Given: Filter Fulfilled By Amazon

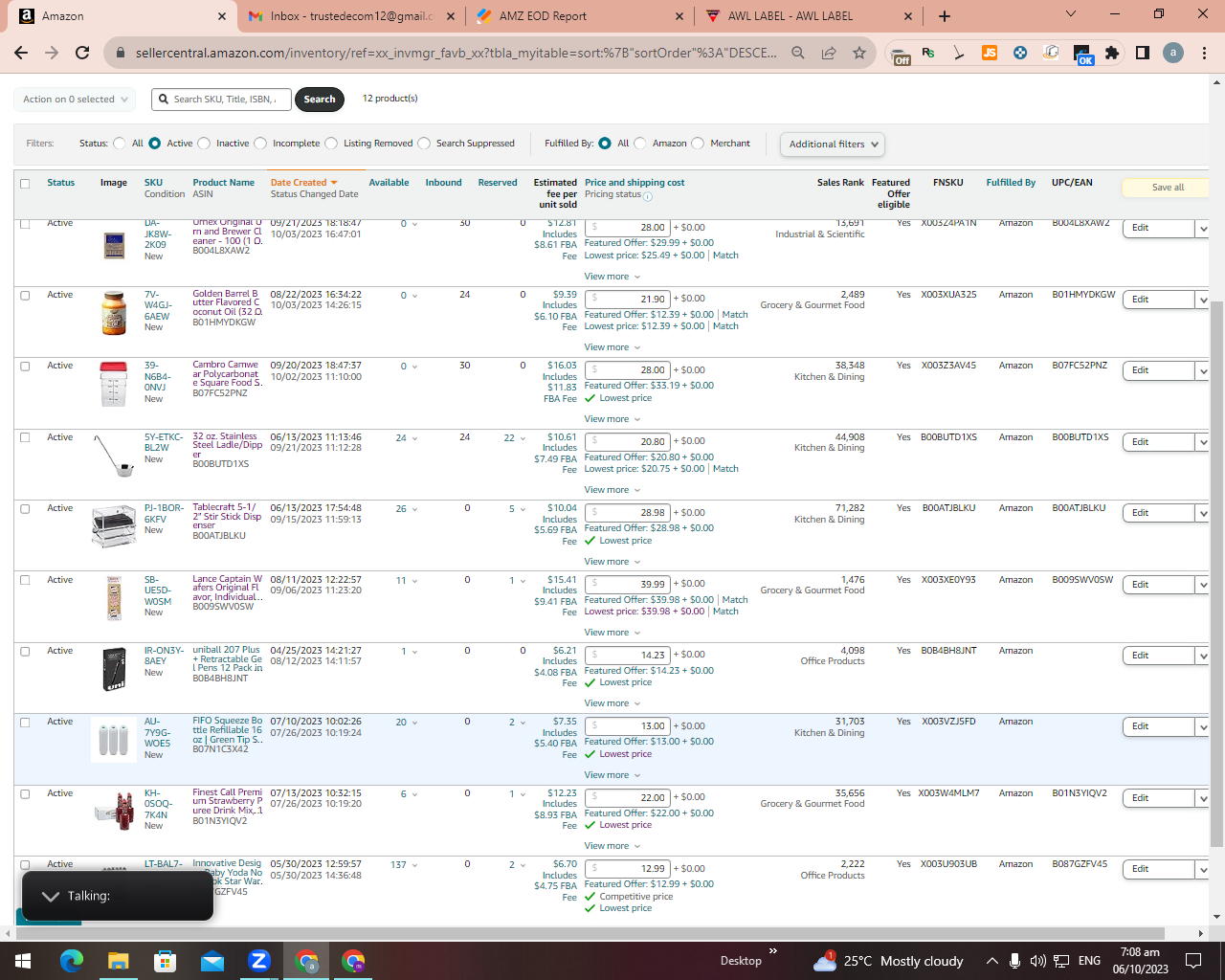Looking at the screenshot, I should [x=640, y=144].
